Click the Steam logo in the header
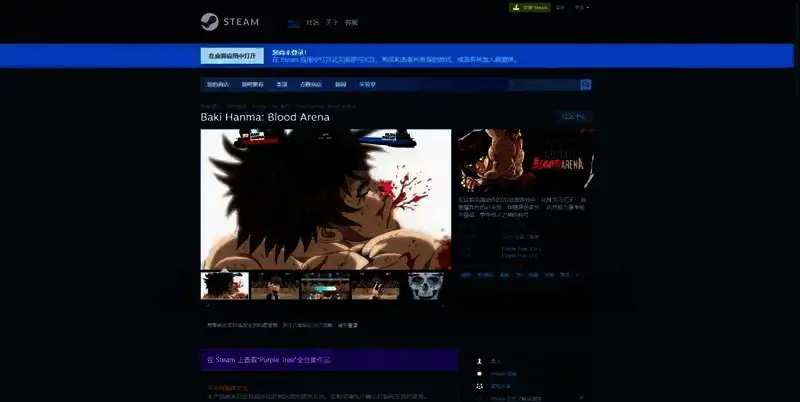The width and height of the screenshot is (800, 402). 230,21
